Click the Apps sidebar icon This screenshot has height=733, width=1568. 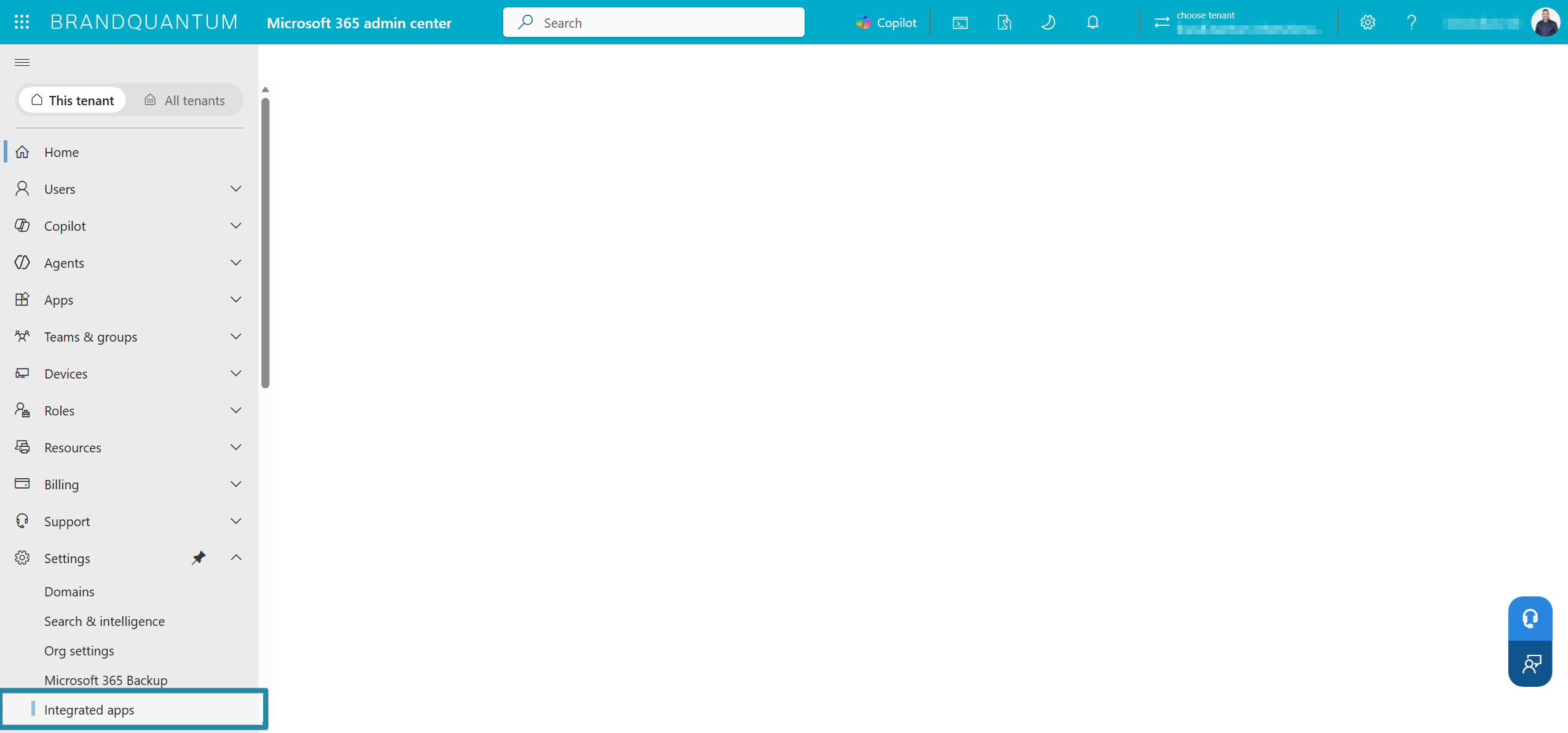(x=22, y=299)
